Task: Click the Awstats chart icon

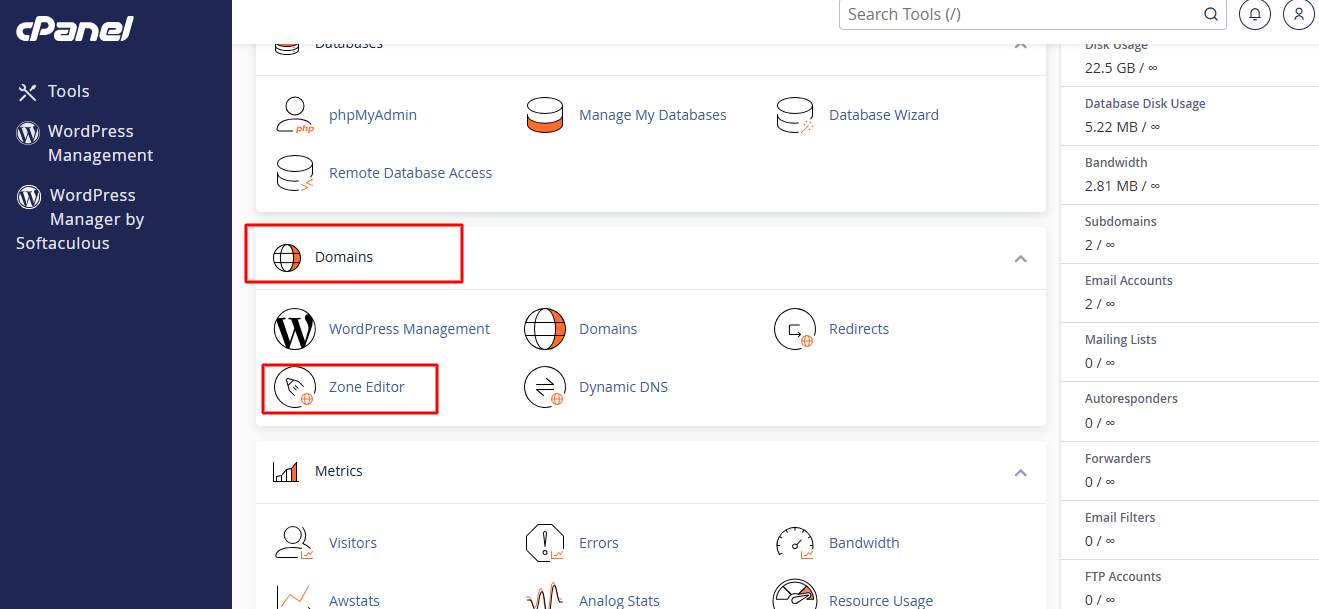Action: click(x=295, y=595)
